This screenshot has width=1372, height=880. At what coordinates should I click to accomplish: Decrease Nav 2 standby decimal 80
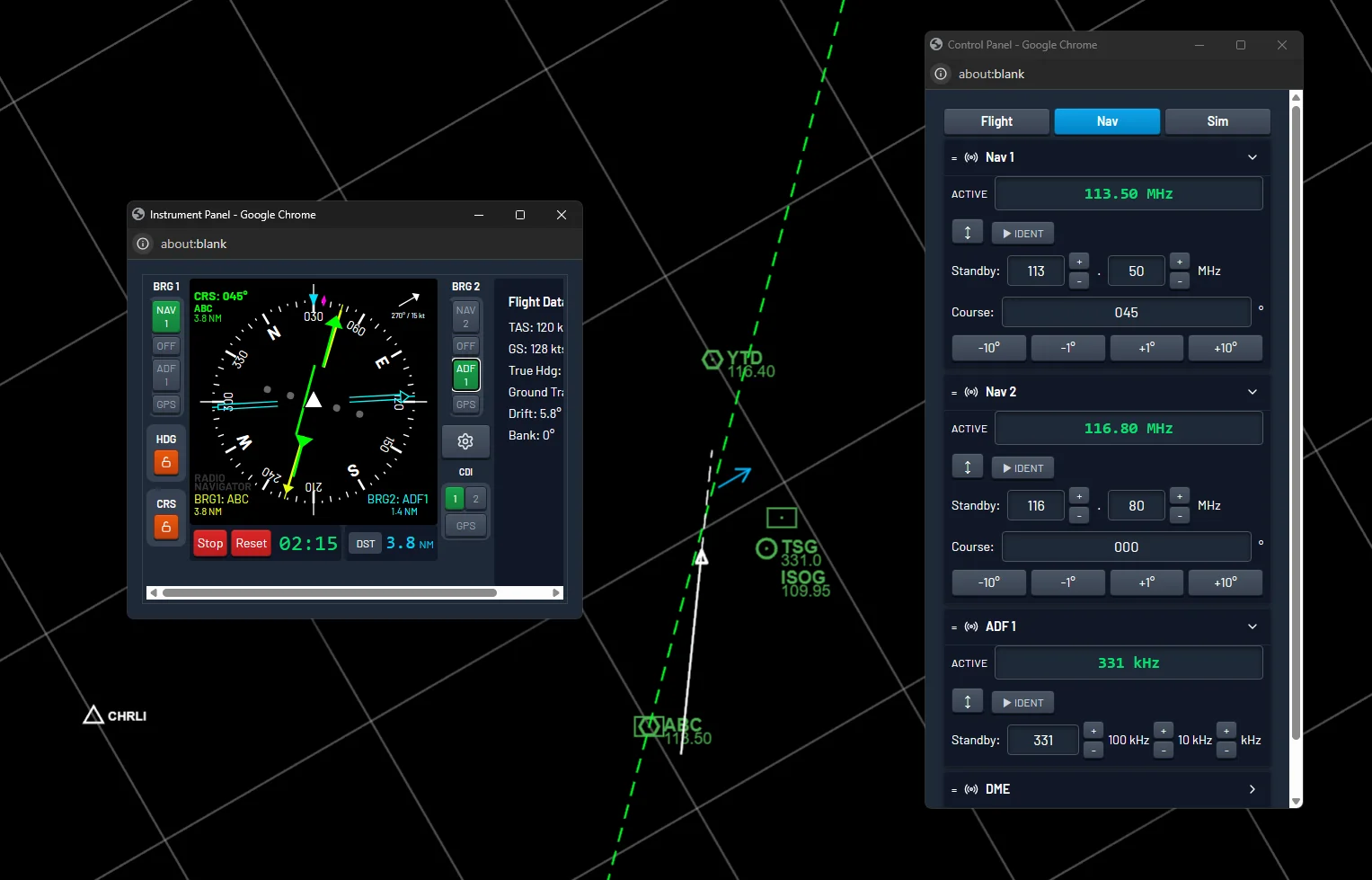(x=1180, y=515)
